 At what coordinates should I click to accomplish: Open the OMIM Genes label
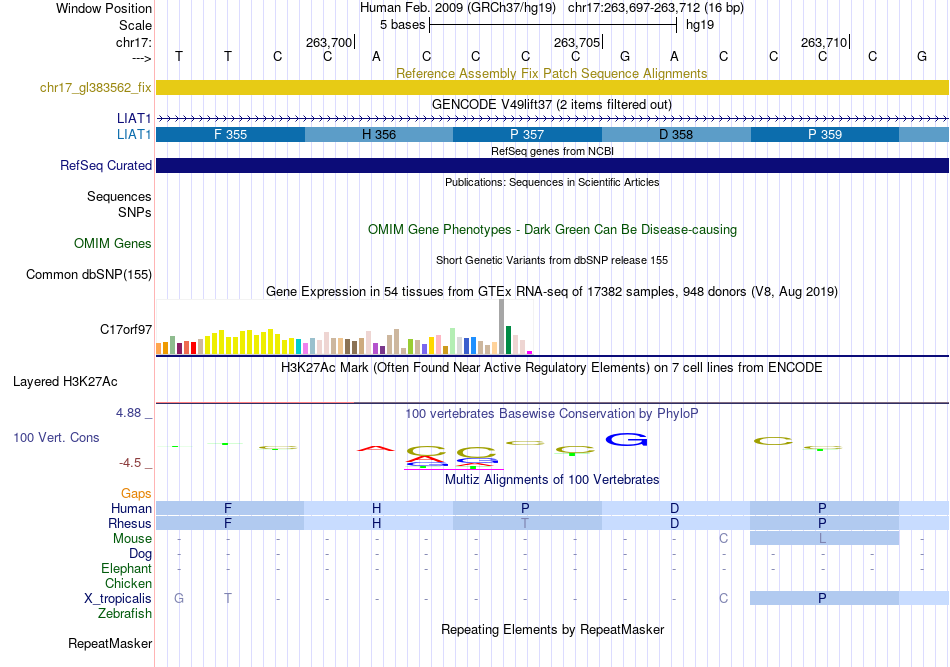(x=113, y=244)
